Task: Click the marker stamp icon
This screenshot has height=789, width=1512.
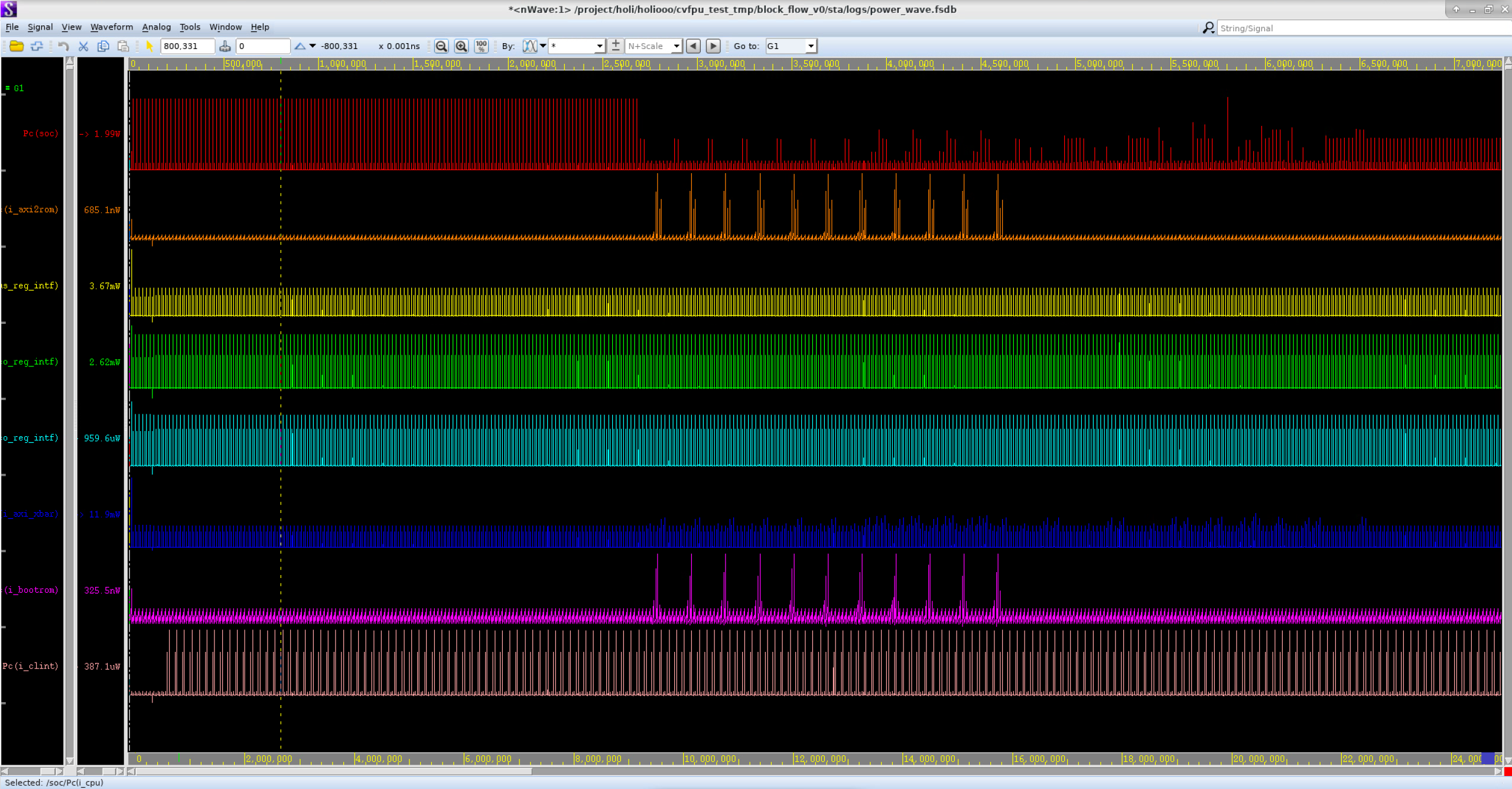Action: tap(225, 46)
